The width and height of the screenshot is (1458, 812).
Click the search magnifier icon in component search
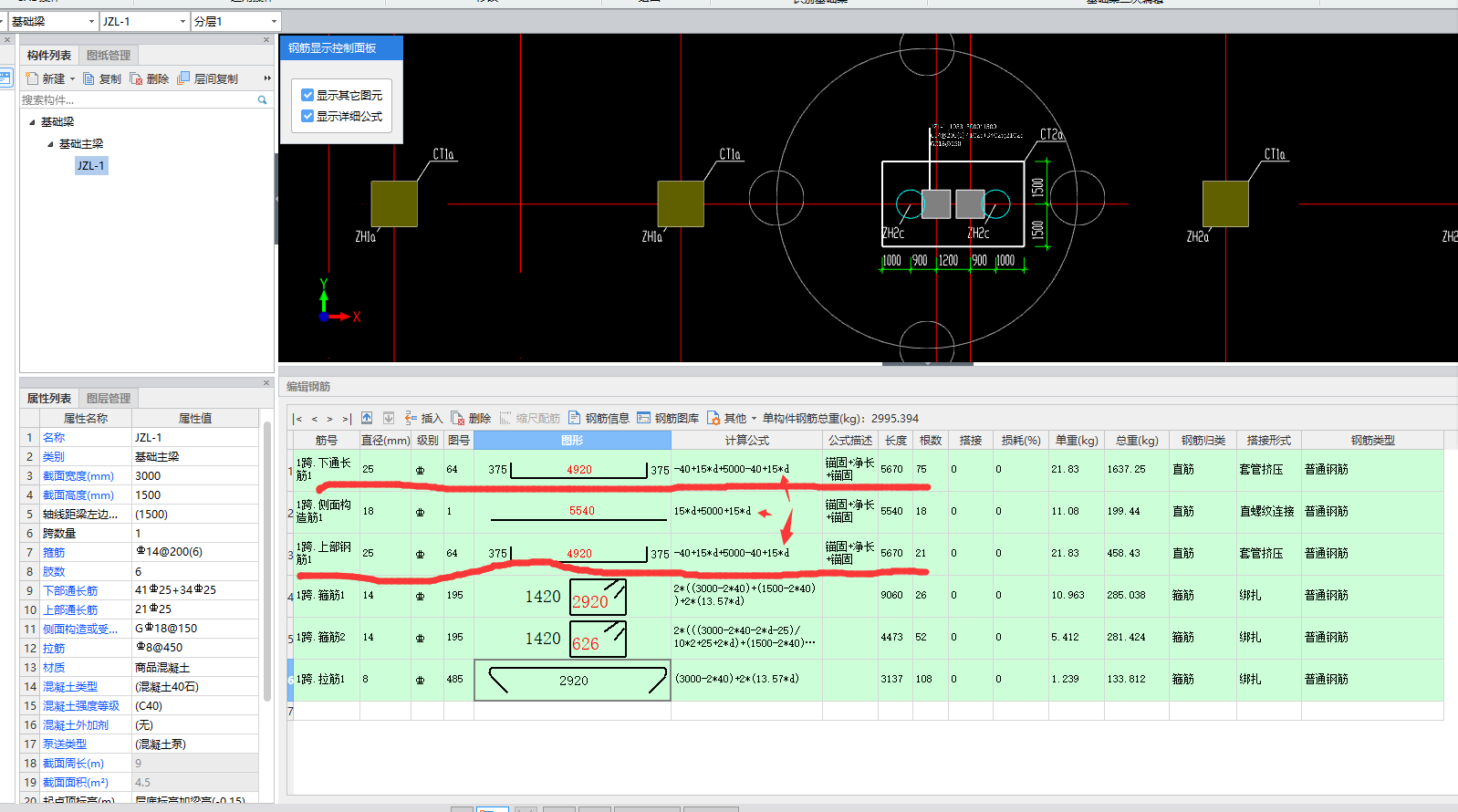coord(262,99)
